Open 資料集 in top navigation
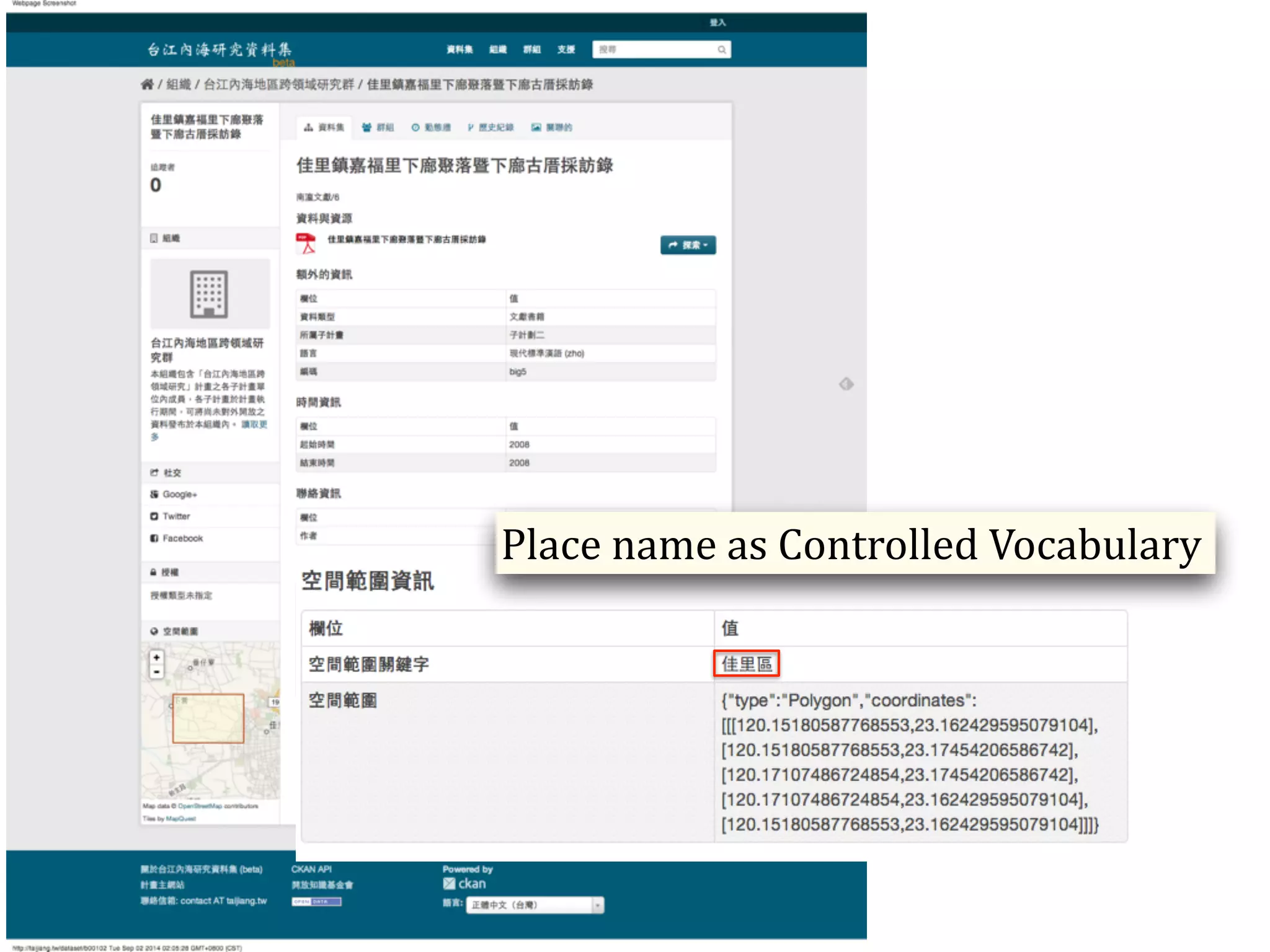This screenshot has height=952, width=1270. tap(460, 50)
